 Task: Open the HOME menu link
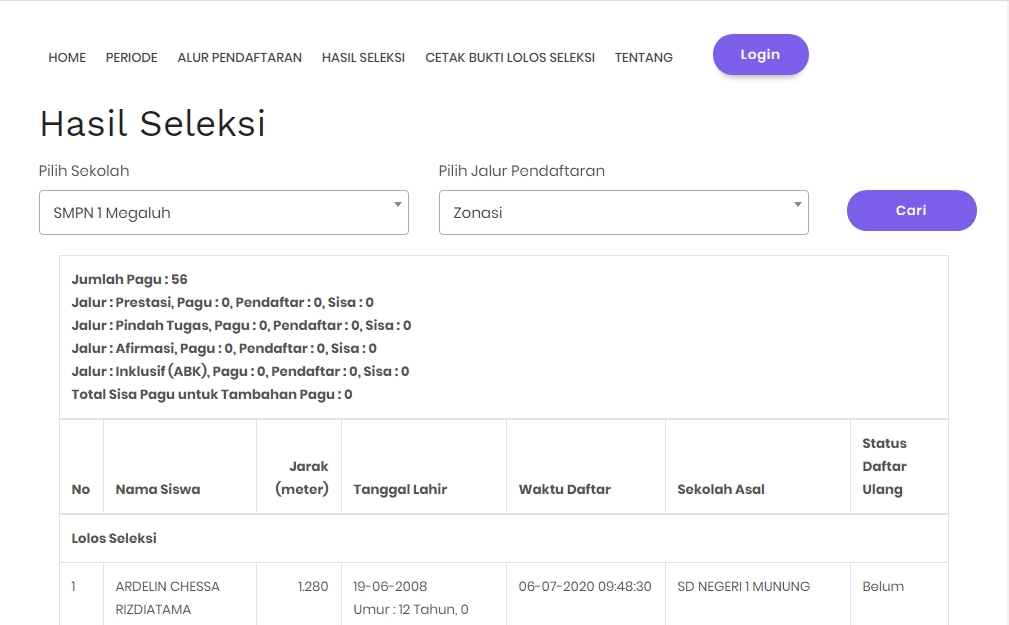click(x=67, y=58)
